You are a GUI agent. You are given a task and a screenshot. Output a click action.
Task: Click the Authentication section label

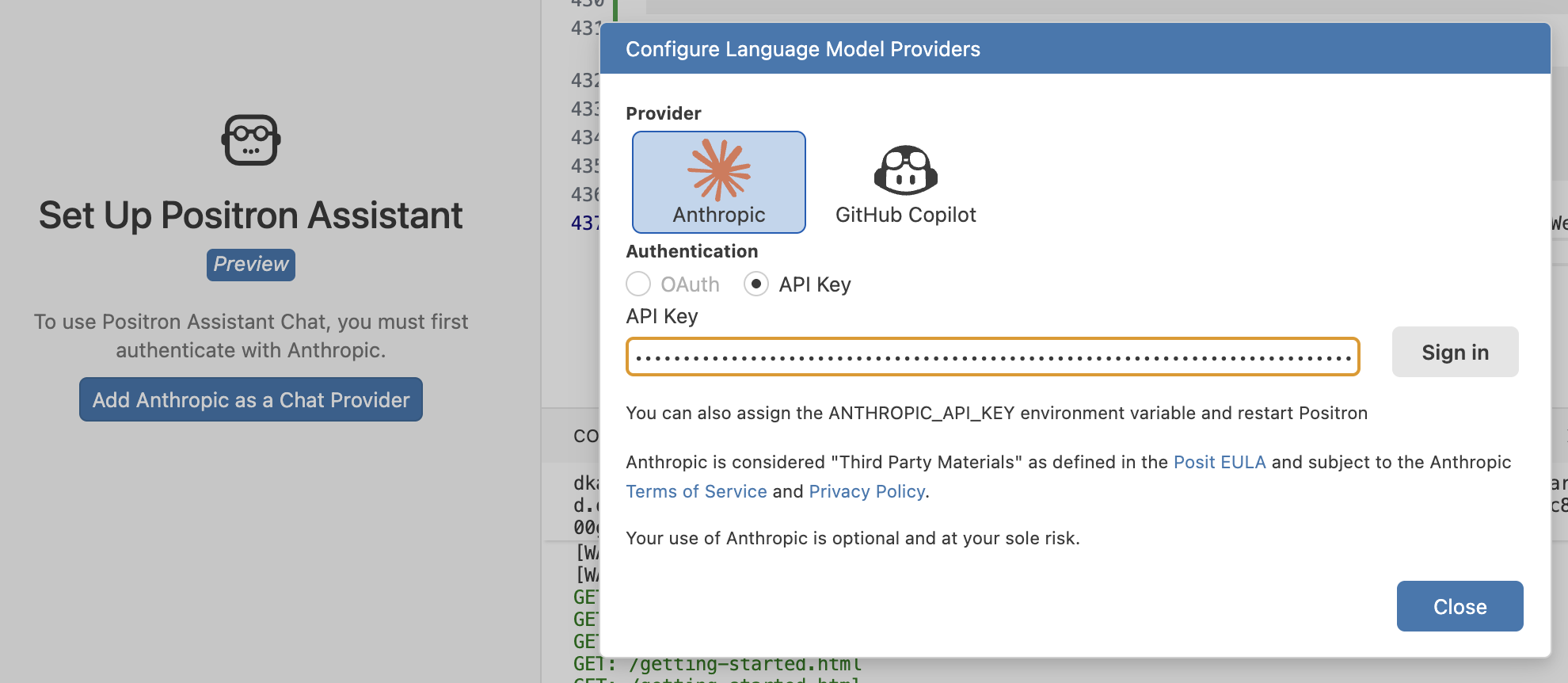click(691, 251)
